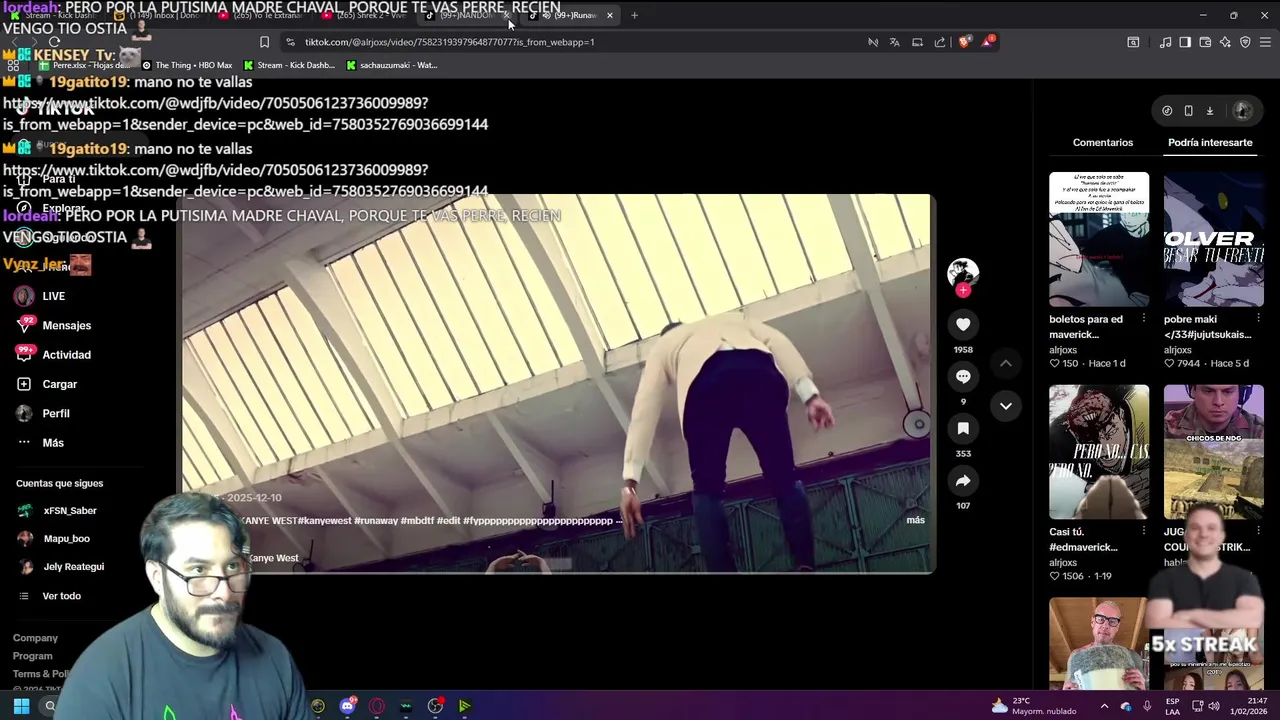This screenshot has width=1280, height=720.
Task: Open taskbar weather widget 23°C
Action: pos(1033,706)
